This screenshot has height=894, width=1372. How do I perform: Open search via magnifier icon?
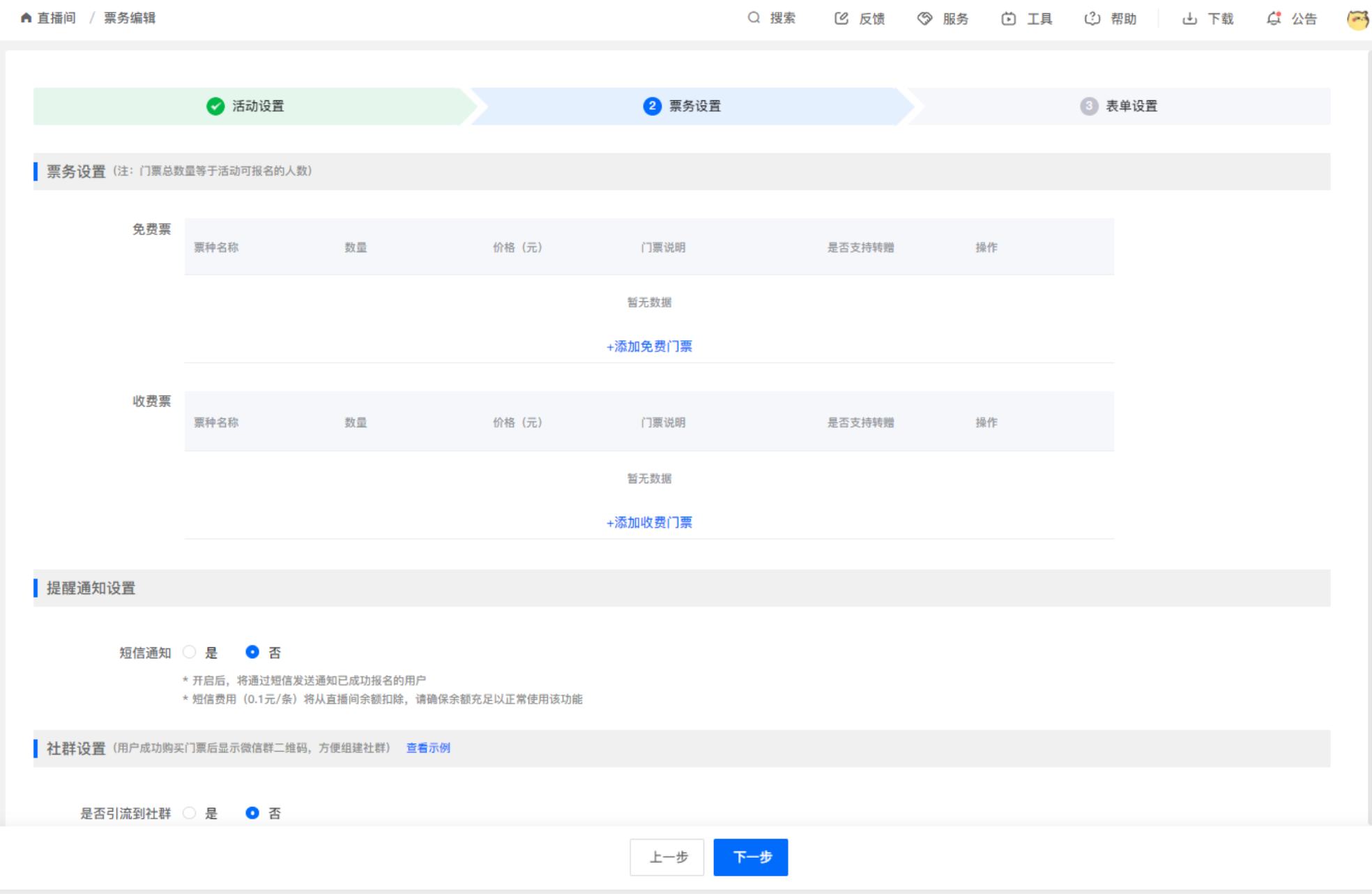tap(754, 18)
